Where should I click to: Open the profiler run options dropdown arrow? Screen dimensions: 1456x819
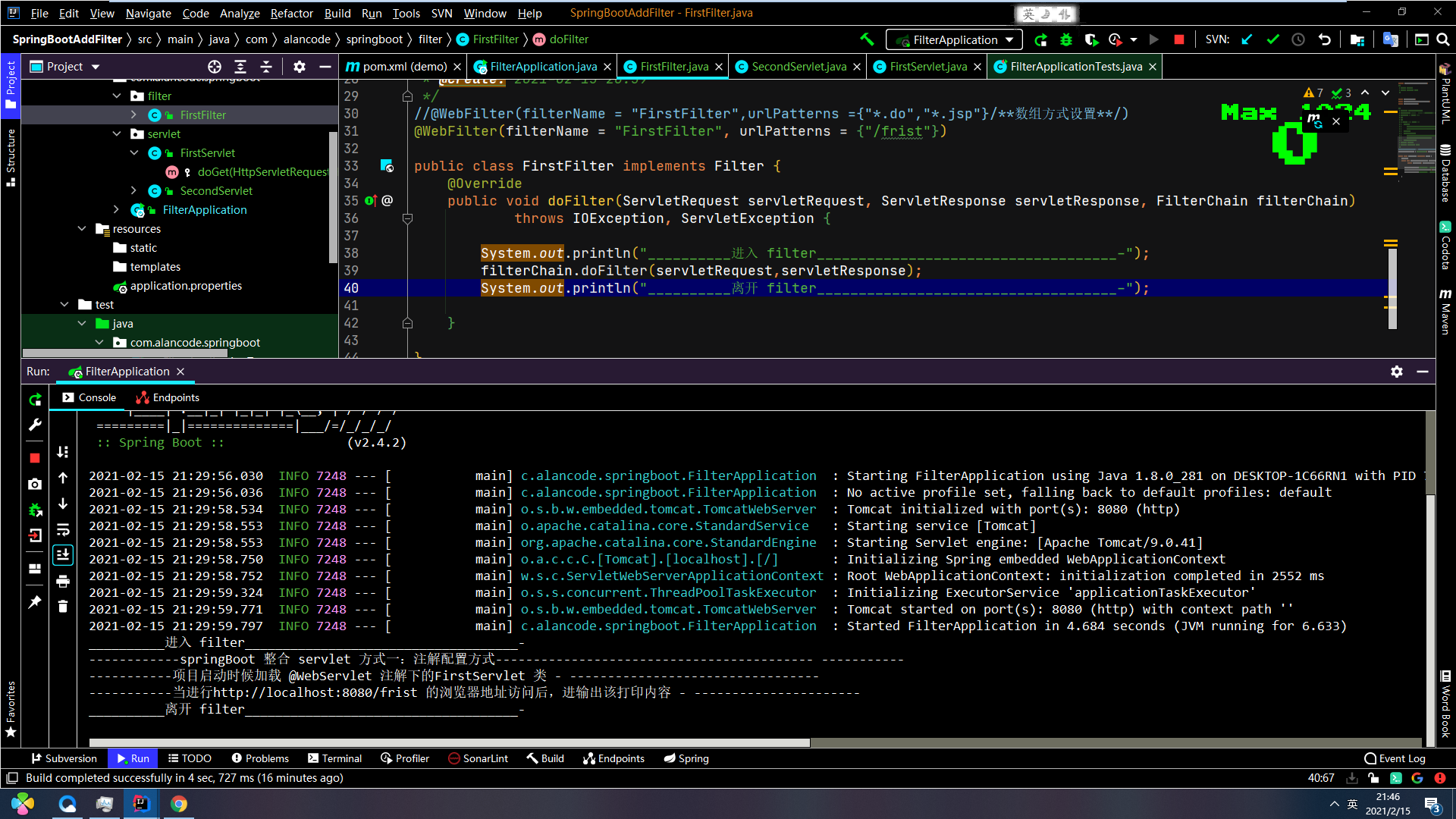point(1134,39)
